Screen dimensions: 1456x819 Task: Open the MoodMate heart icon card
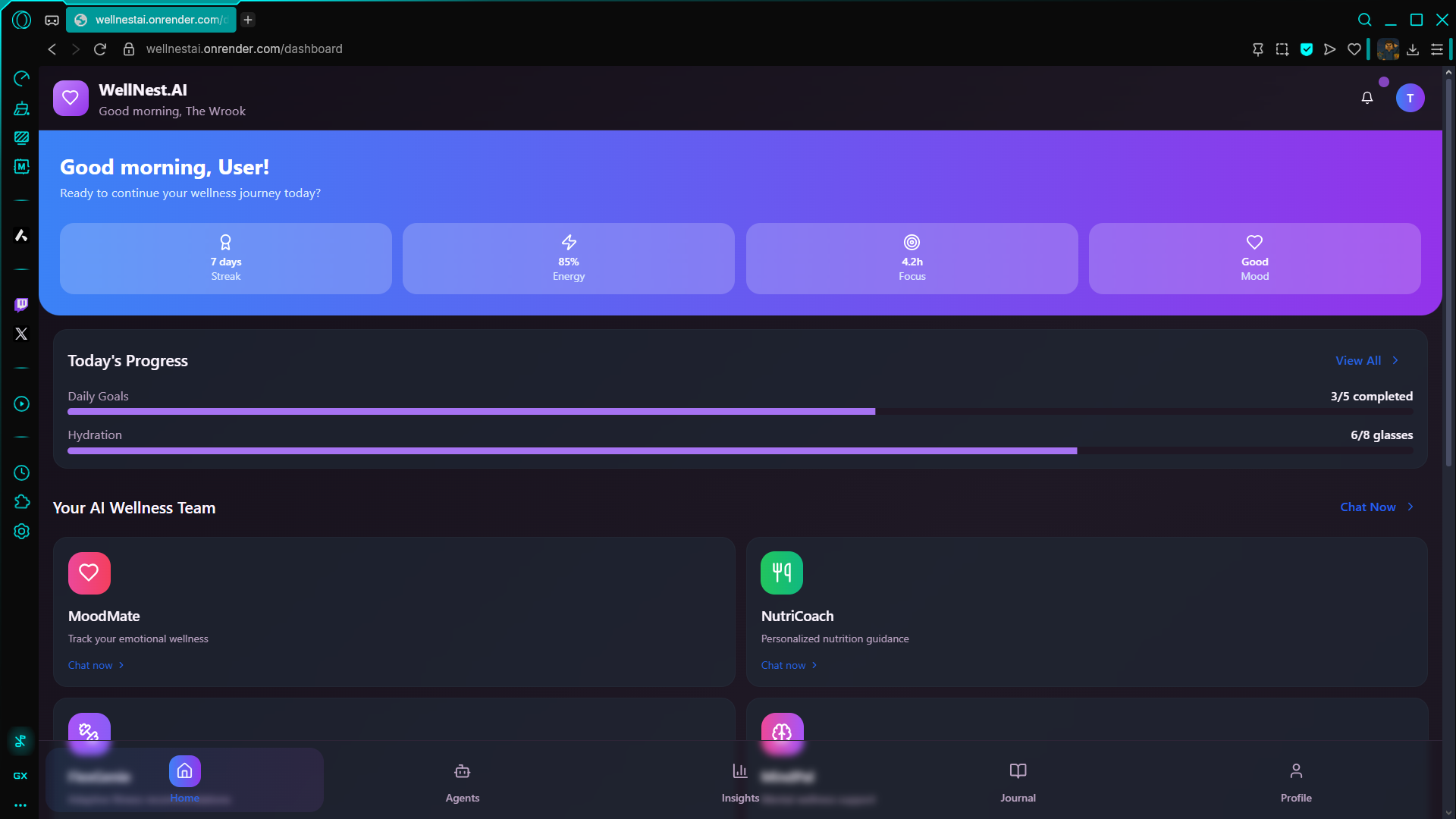89,573
